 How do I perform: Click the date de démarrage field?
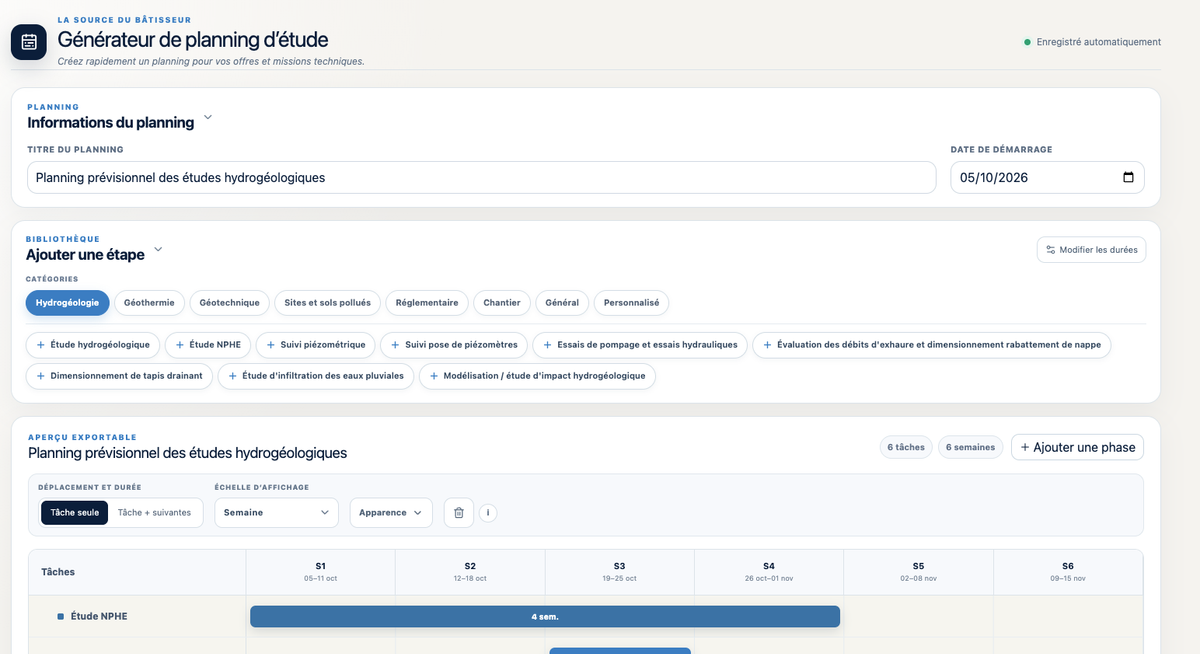click(1047, 177)
